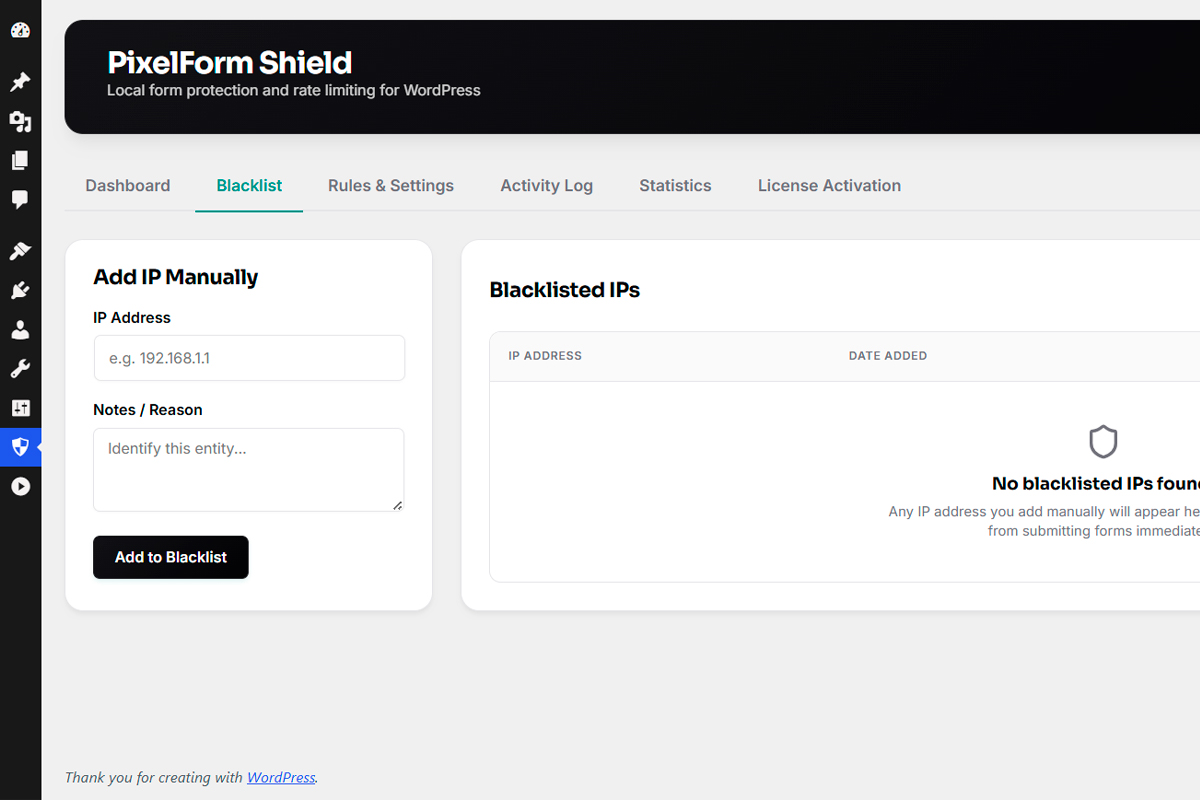Click the Blacklisted IPs heading
This screenshot has height=800, width=1200.
pyautogui.click(x=565, y=290)
